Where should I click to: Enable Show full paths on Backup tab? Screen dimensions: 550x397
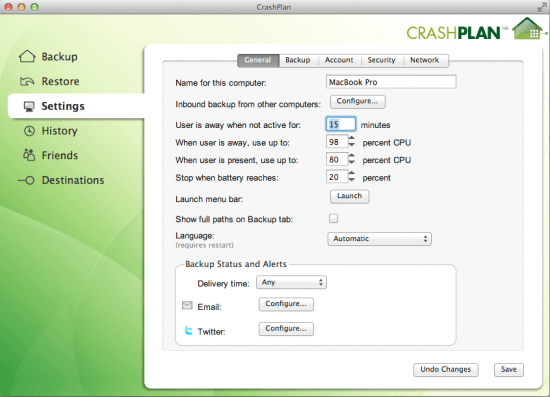click(x=333, y=218)
